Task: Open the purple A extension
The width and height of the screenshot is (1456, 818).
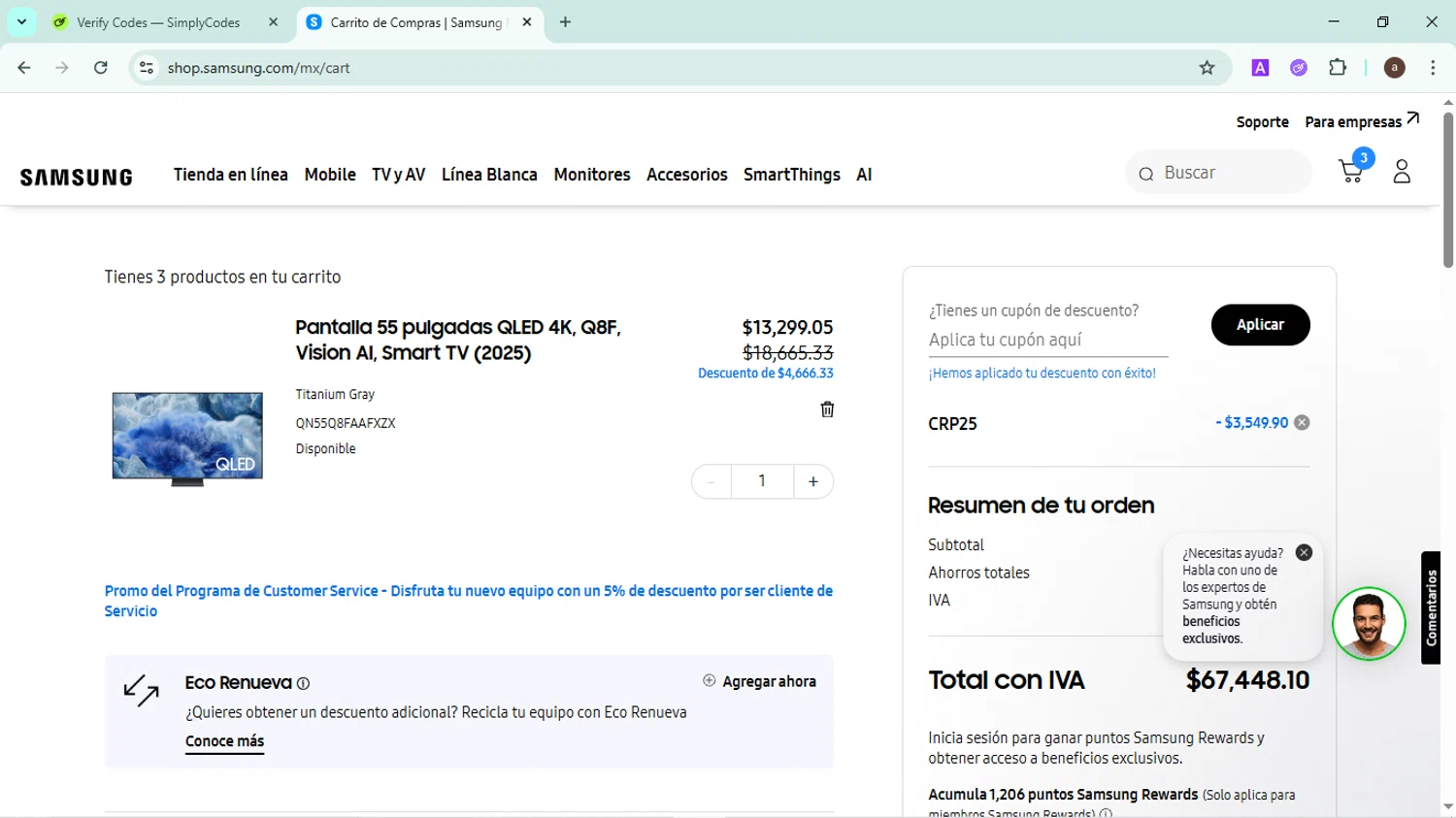Action: [x=1260, y=68]
